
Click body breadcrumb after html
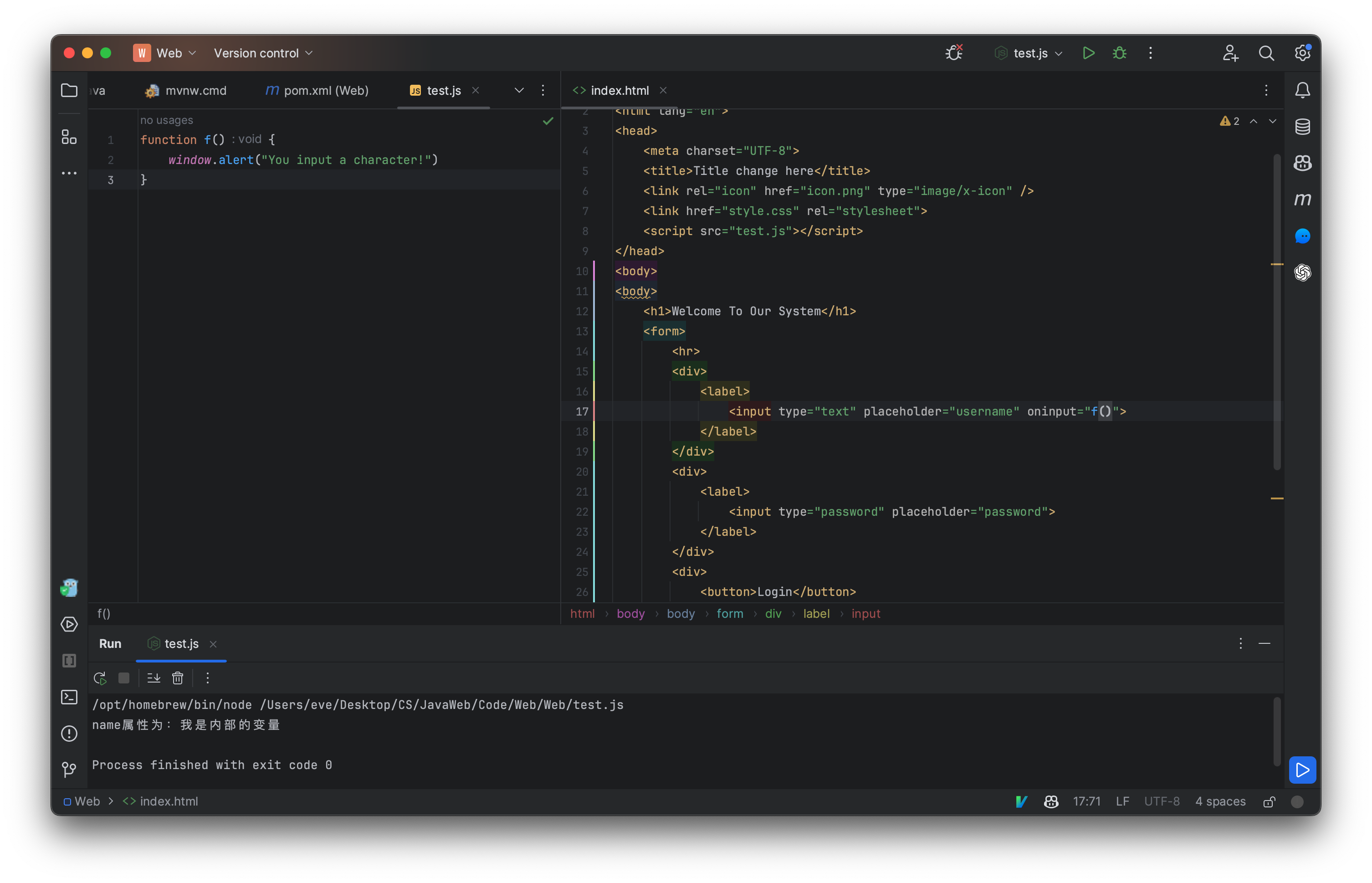[630, 614]
